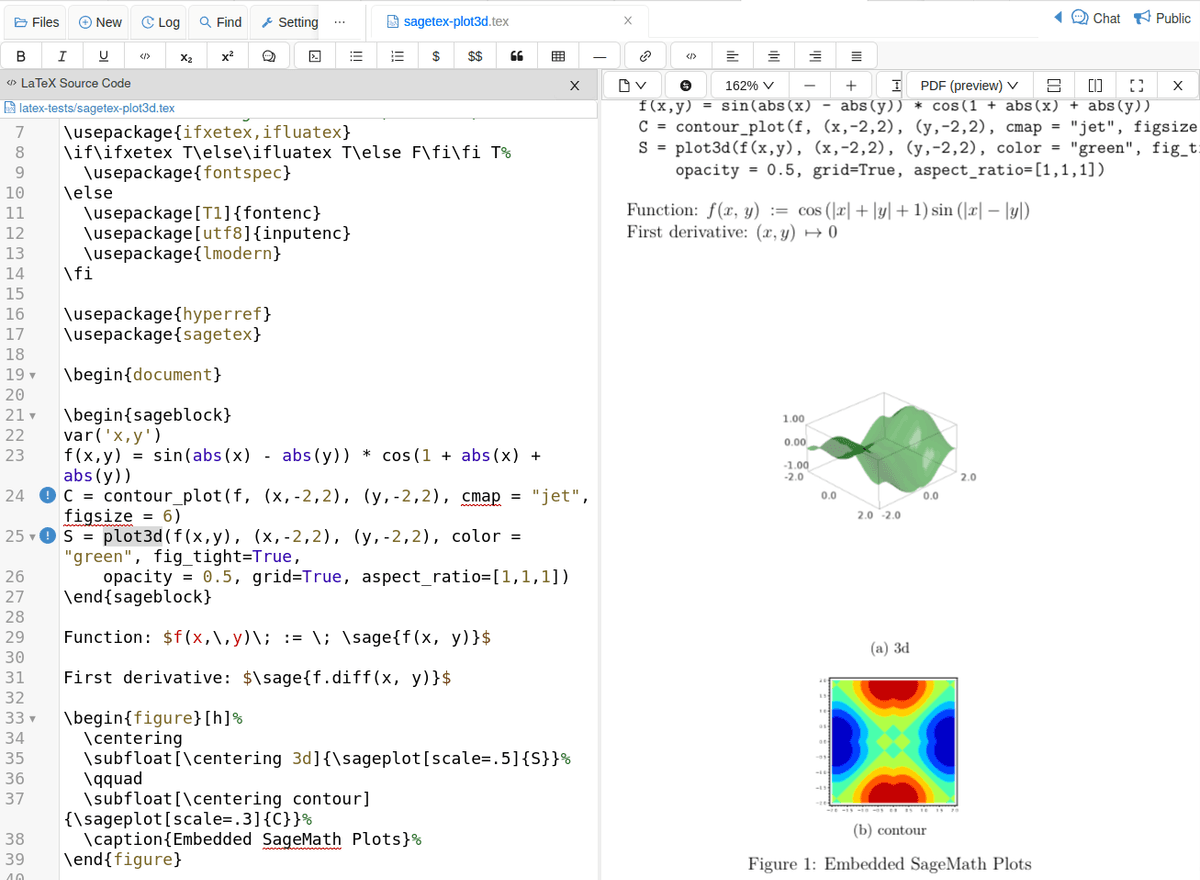Open the 162% zoom level dropdown
This screenshot has height=880, width=1200.
(748, 86)
